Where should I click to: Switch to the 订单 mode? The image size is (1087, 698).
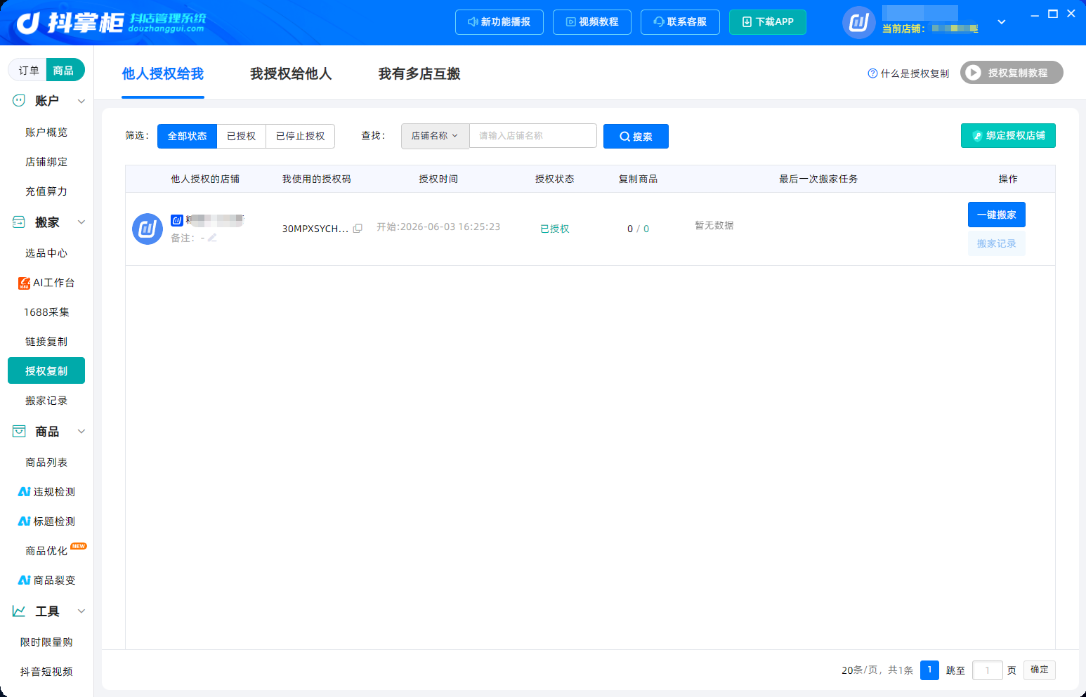click(28, 70)
